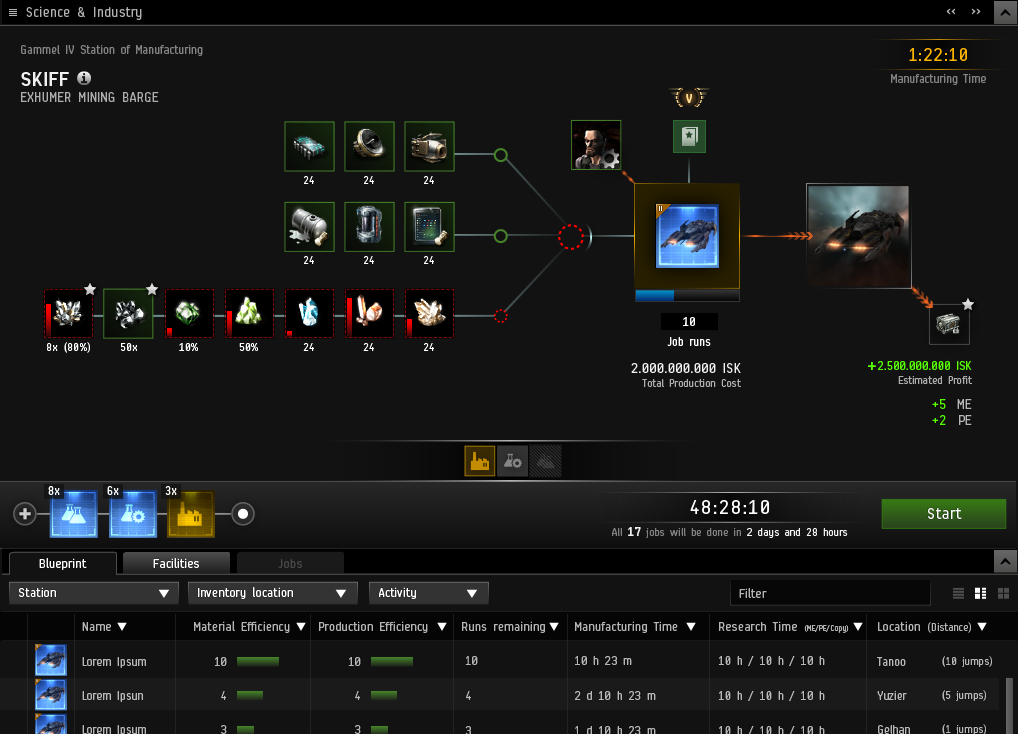Collapse the Science & Industry window
The width and height of the screenshot is (1018, 734).
coord(1005,12)
